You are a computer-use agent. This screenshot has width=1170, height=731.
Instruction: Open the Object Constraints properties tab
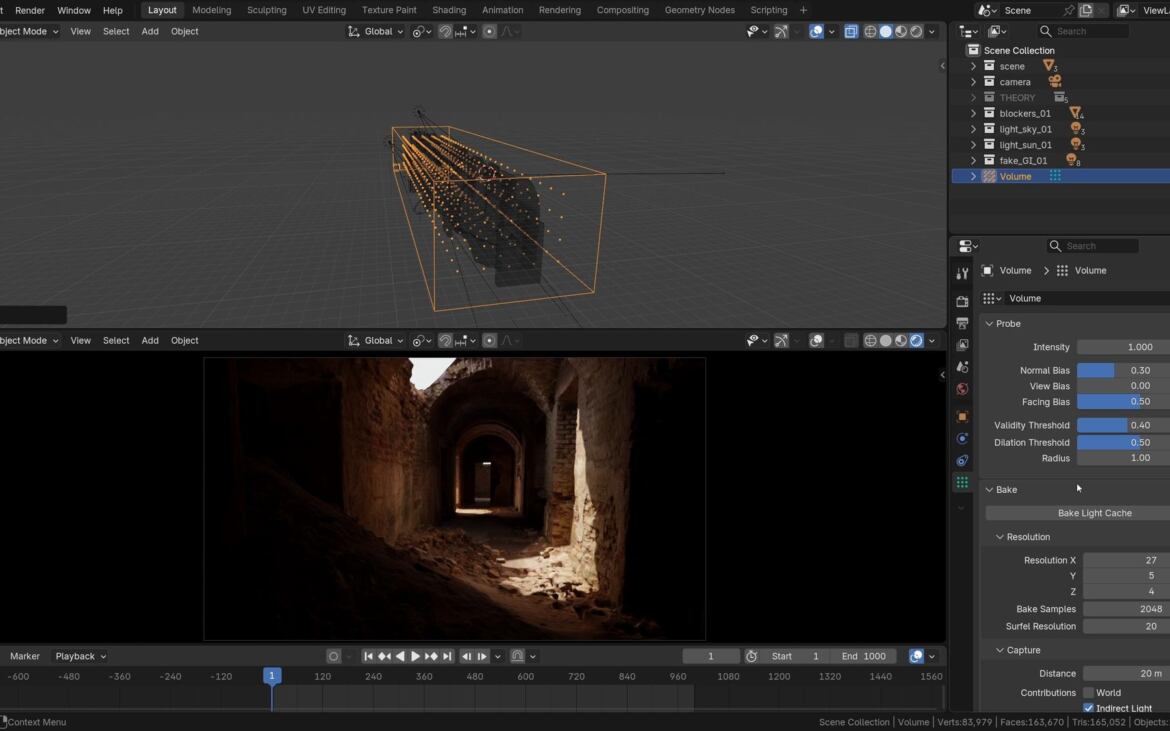click(962, 460)
